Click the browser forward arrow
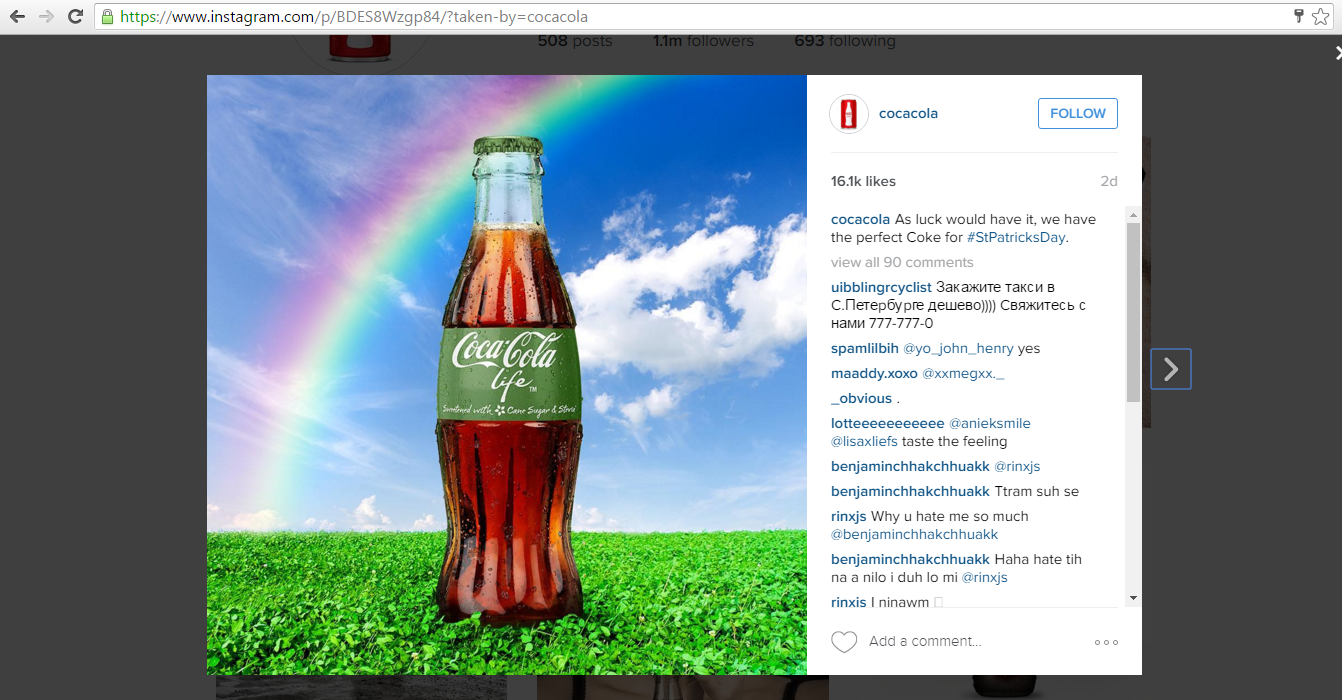The width and height of the screenshot is (1342, 700). [45, 16]
